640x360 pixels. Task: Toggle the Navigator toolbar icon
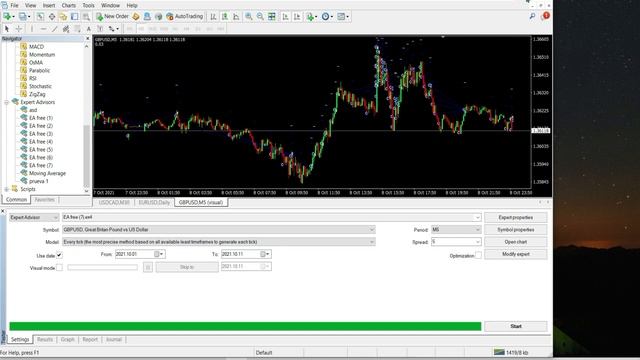(x=63, y=16)
